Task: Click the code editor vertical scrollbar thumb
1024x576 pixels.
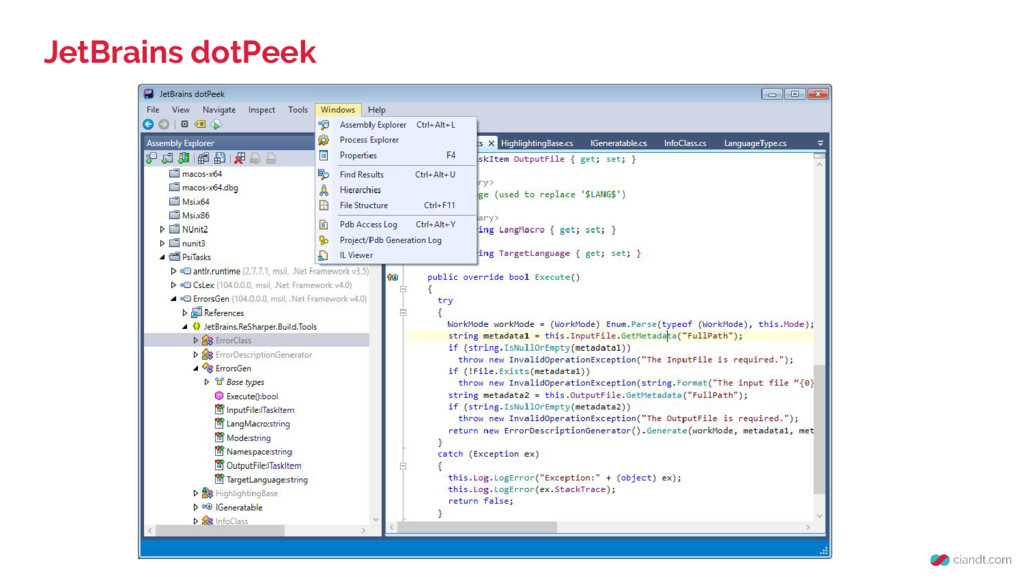Action: (819, 429)
